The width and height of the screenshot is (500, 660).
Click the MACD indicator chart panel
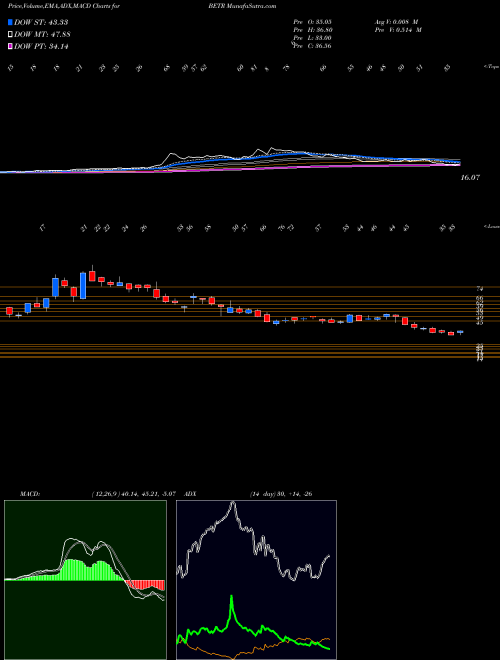pyautogui.click(x=85, y=580)
